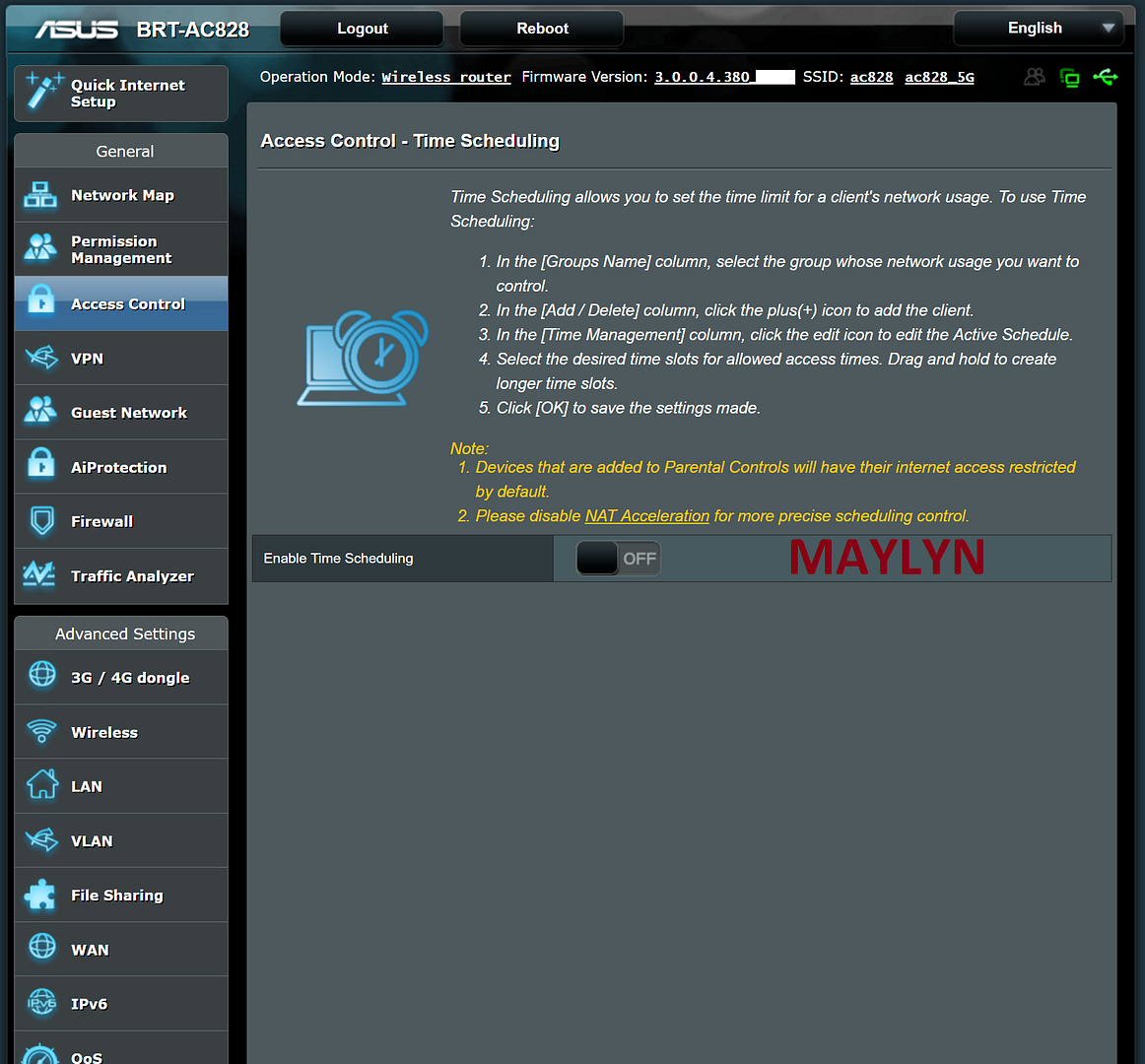Open Firewall menu item
The width and height of the screenshot is (1145, 1064).
coord(121,521)
